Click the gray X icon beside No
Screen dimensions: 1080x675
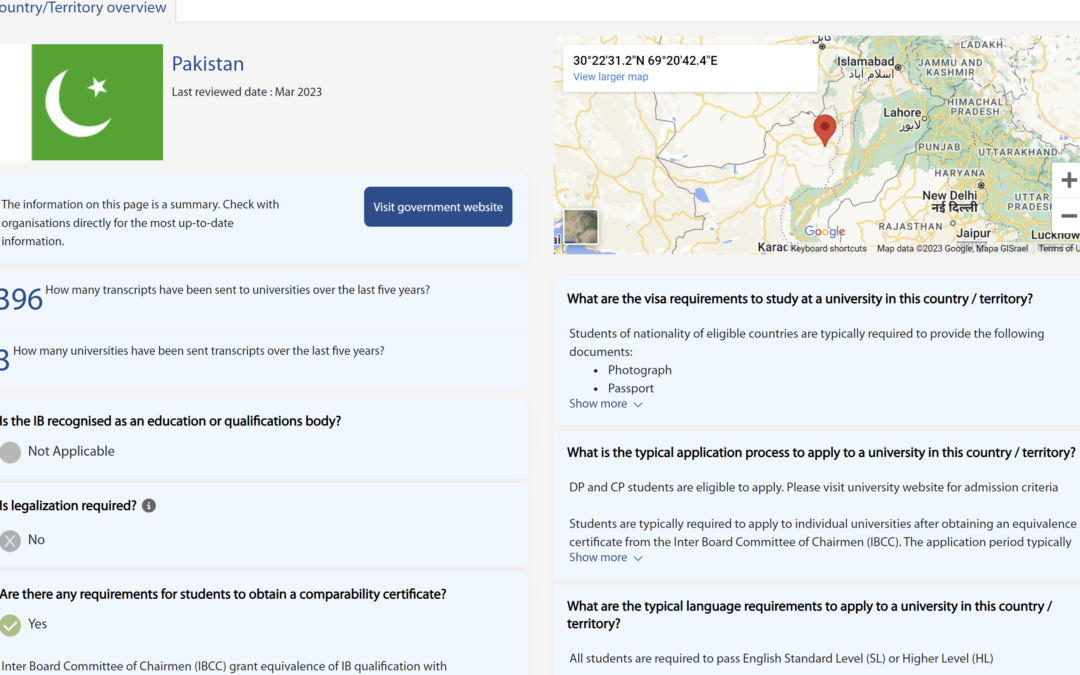coord(10,541)
